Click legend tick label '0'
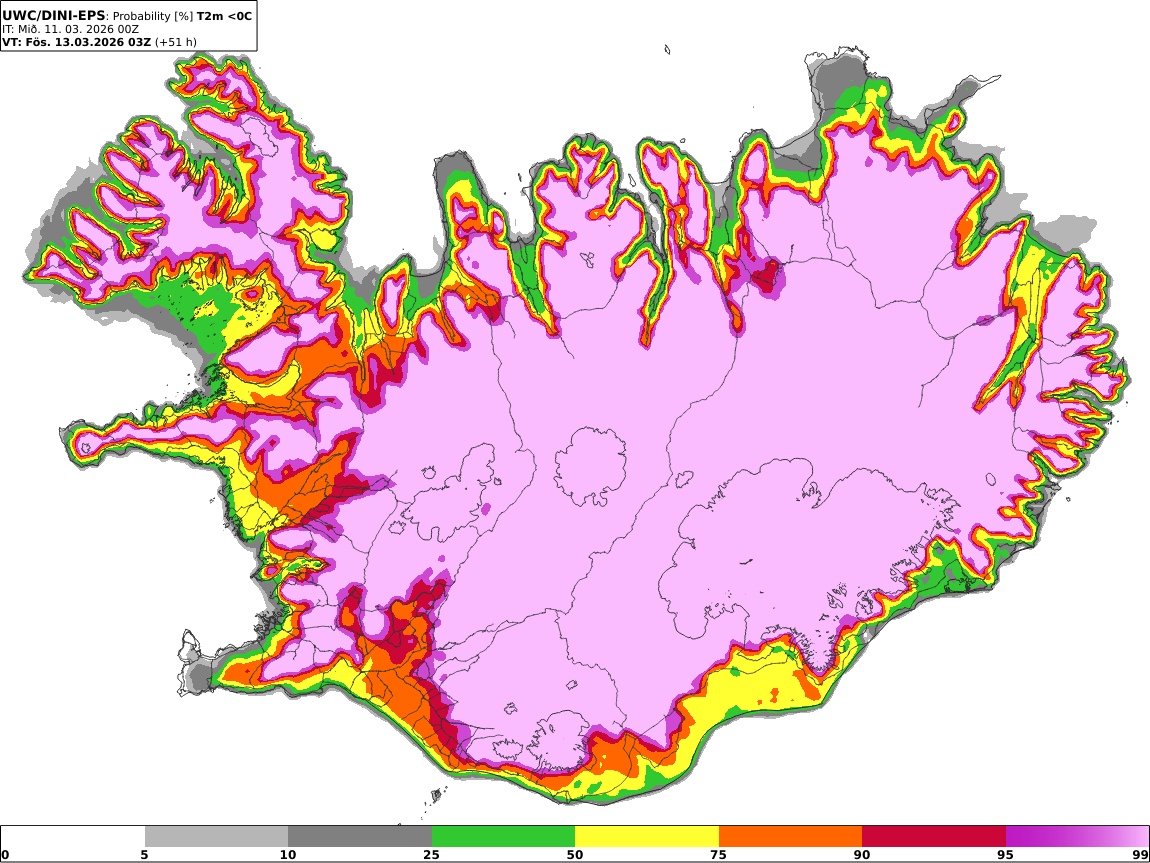This screenshot has width=1150, height=863. coord(6,855)
